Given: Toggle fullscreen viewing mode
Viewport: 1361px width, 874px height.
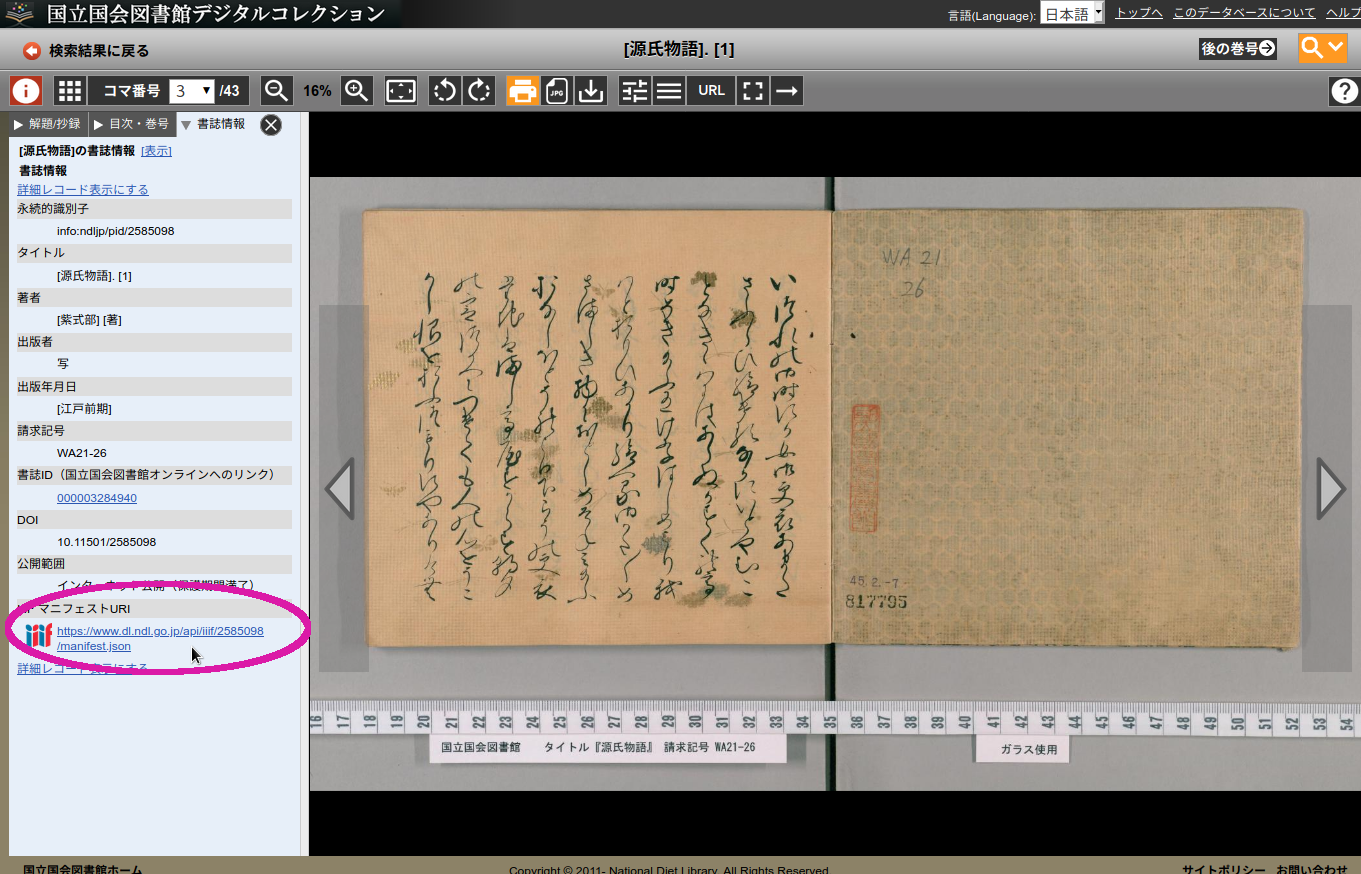Looking at the screenshot, I should point(752,90).
